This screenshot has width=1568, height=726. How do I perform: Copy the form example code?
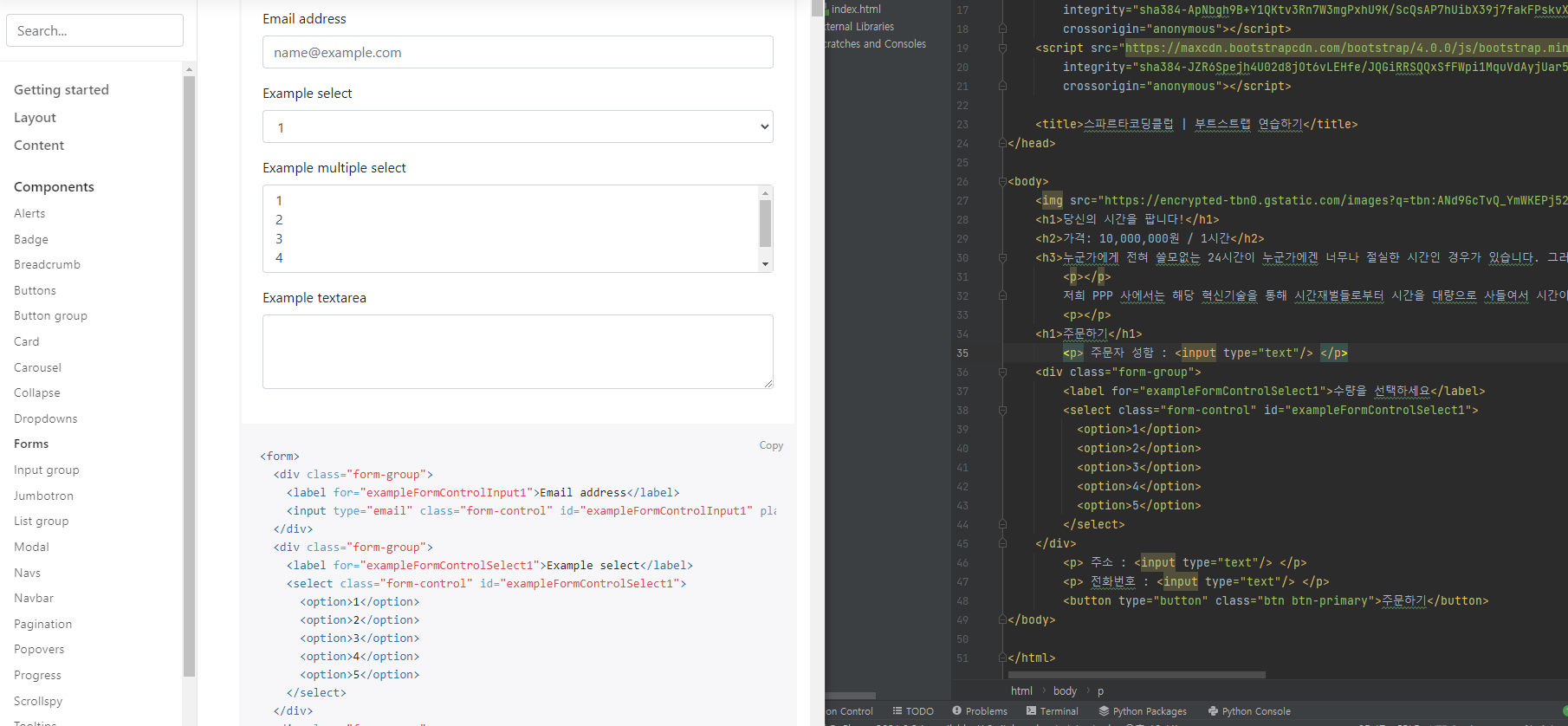(x=771, y=445)
